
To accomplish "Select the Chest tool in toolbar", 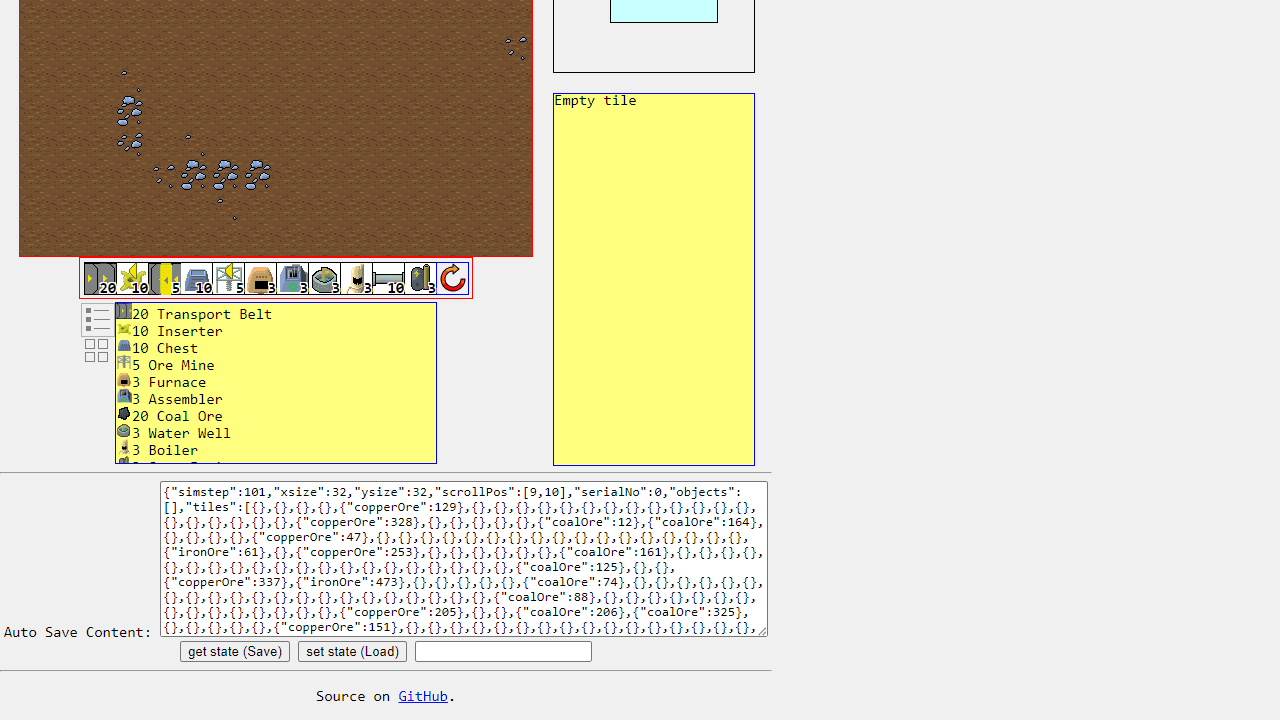I will tap(196, 278).
